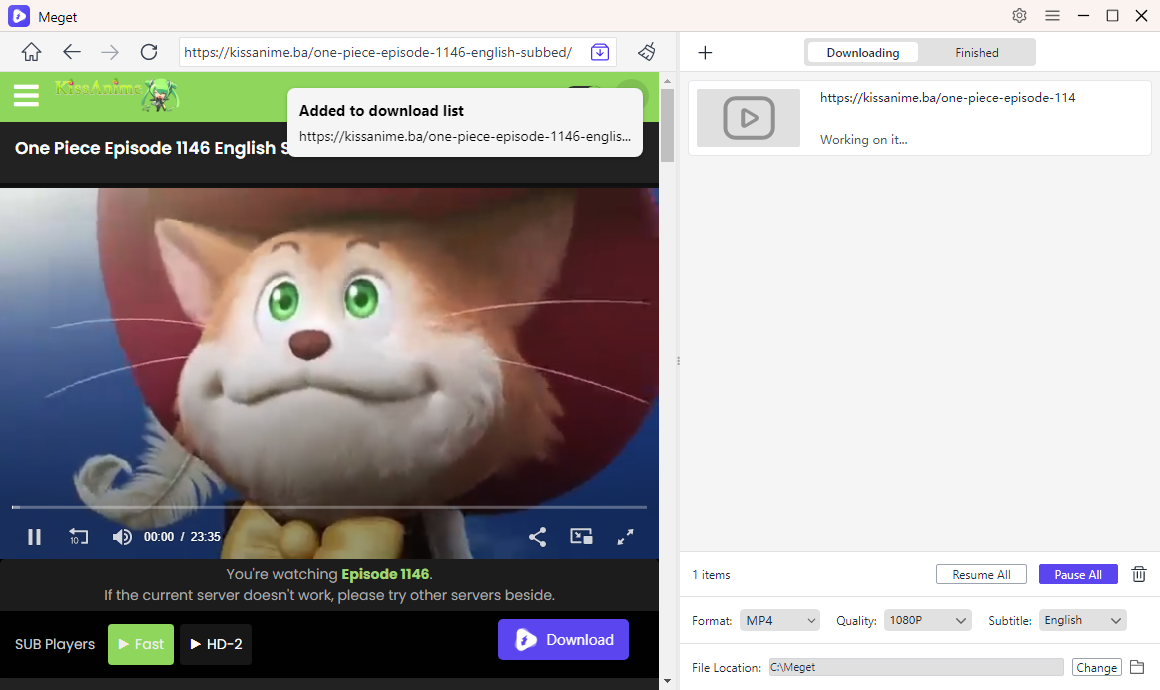Open the Subtitle English dropdown
1160x690 pixels.
[1082, 620]
